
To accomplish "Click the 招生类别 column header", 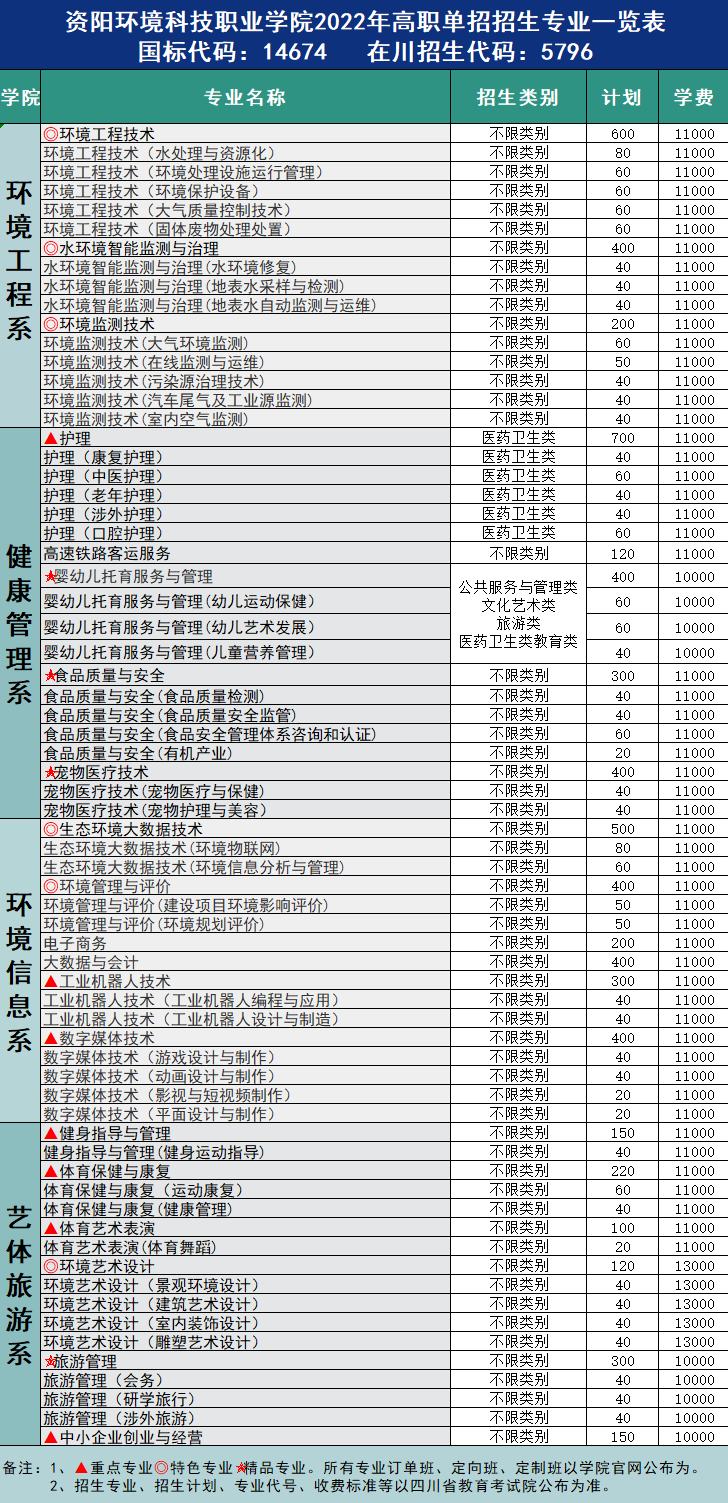I will point(518,97).
